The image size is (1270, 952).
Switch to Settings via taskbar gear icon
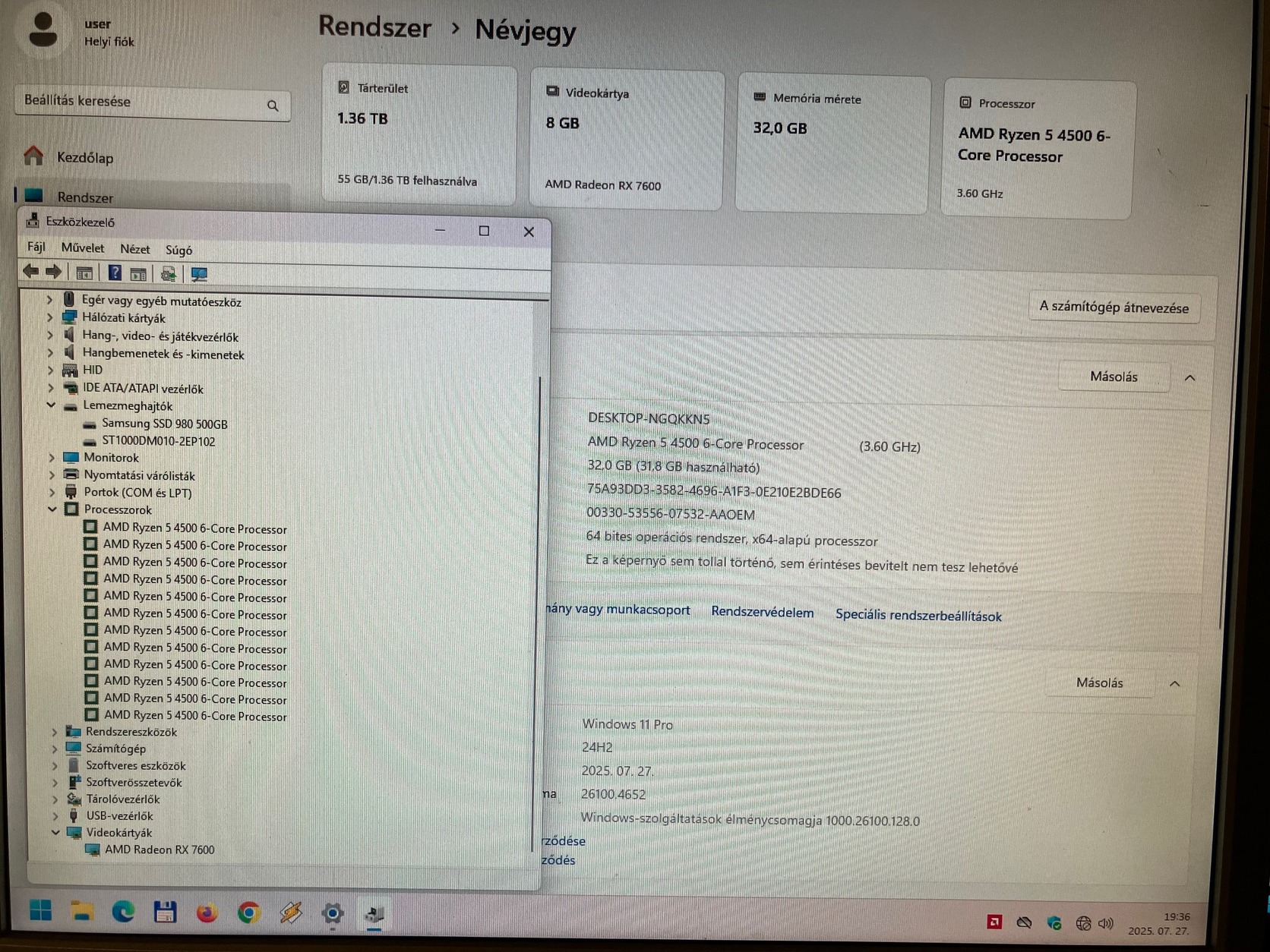[332, 913]
